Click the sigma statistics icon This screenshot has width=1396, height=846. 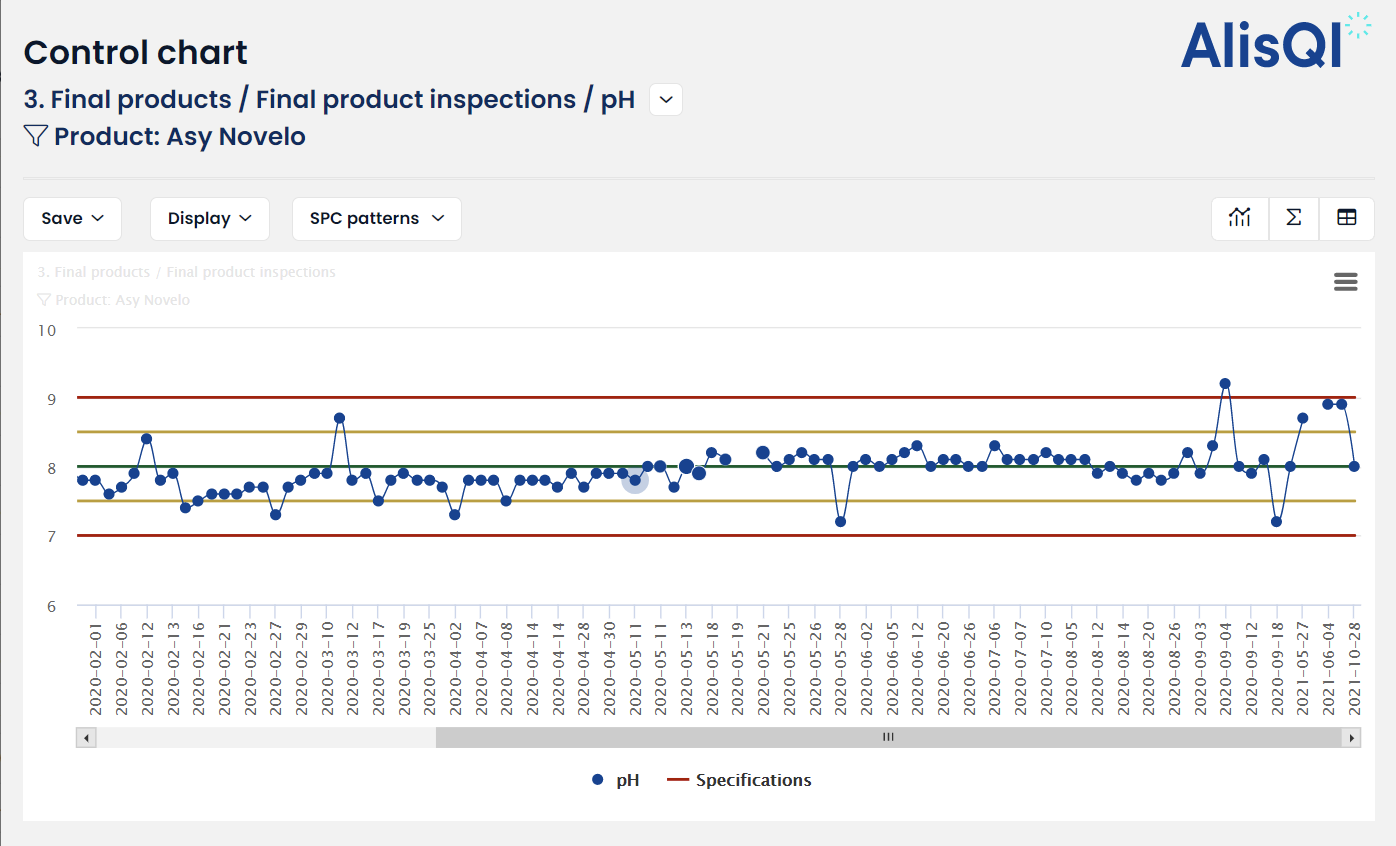tap(1293, 218)
